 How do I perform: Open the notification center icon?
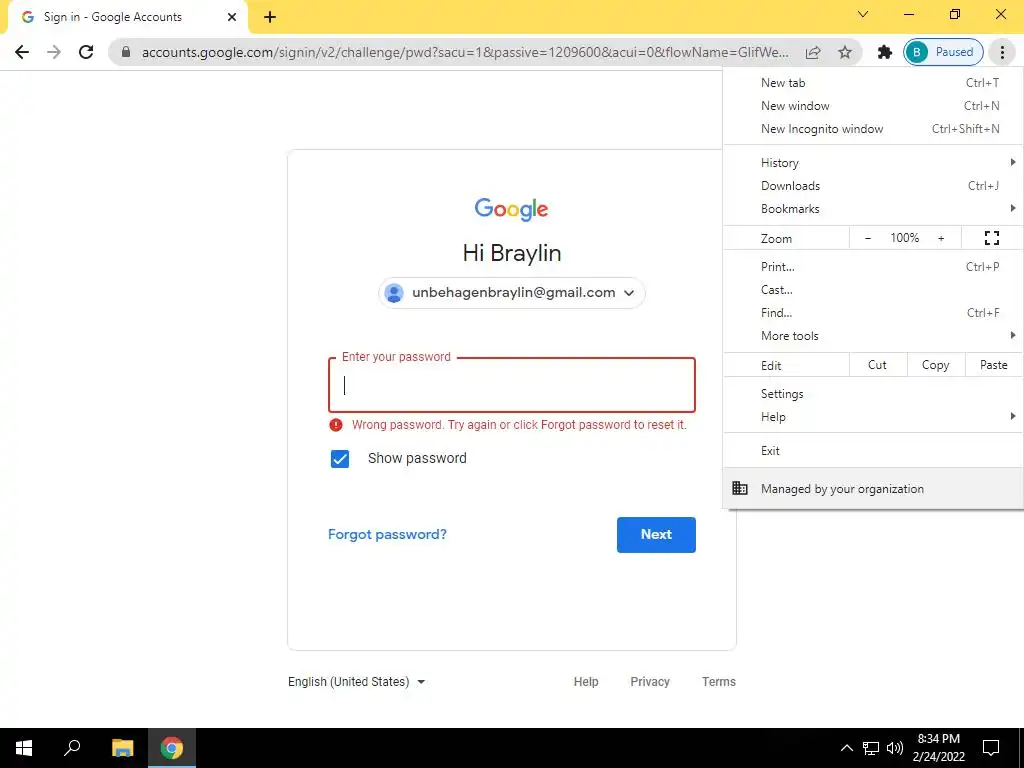tap(991, 748)
